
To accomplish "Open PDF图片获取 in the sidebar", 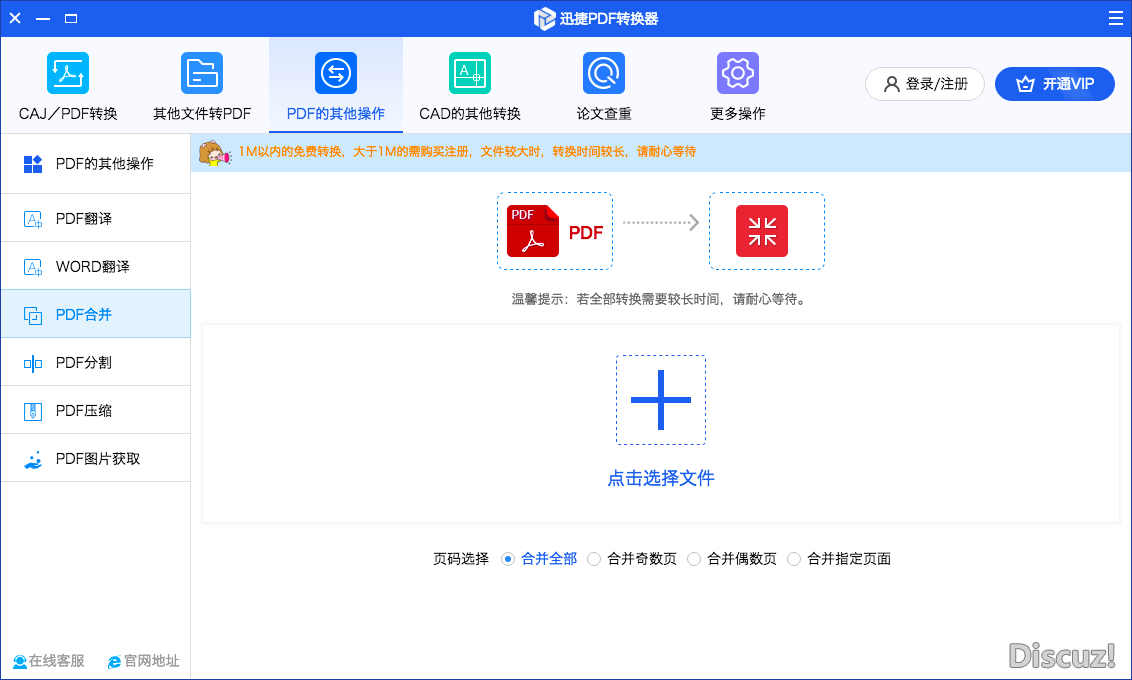I will [x=95, y=458].
